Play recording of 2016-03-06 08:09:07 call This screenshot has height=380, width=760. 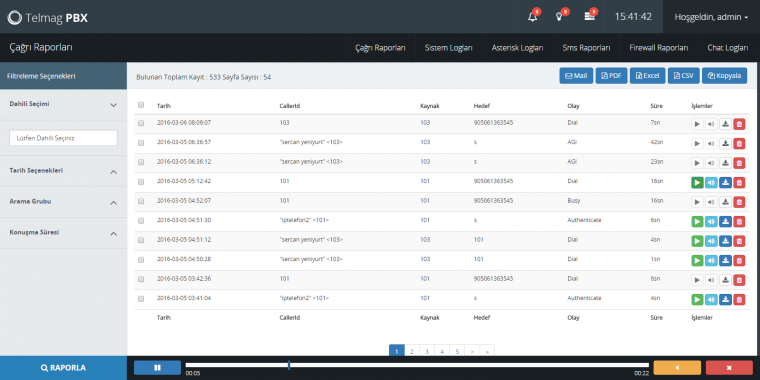[x=697, y=124]
